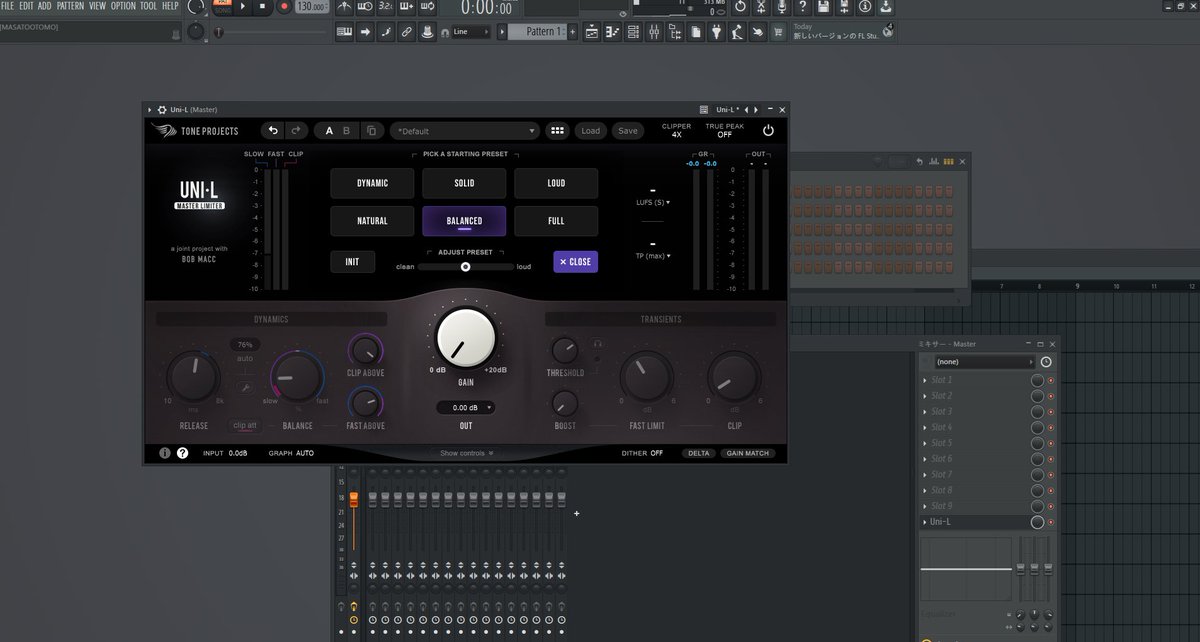Open the VIEW menu

[97, 6]
